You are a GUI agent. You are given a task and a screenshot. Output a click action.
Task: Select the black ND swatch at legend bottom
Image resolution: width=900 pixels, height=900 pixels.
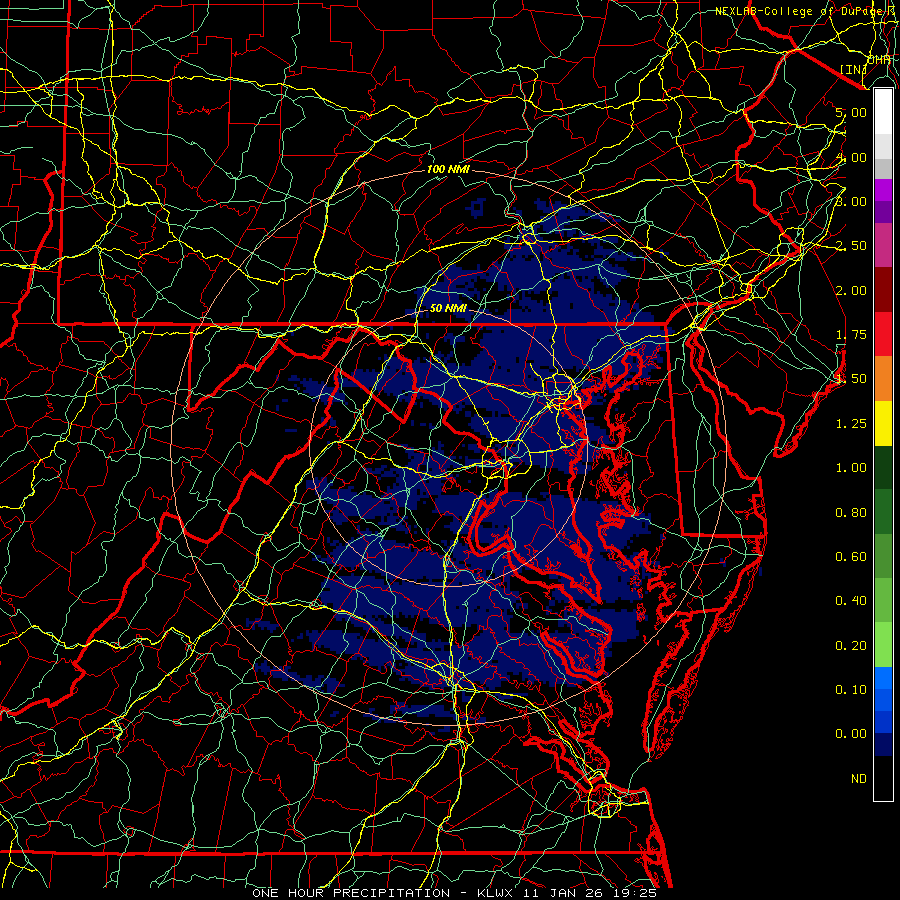pyautogui.click(x=883, y=778)
